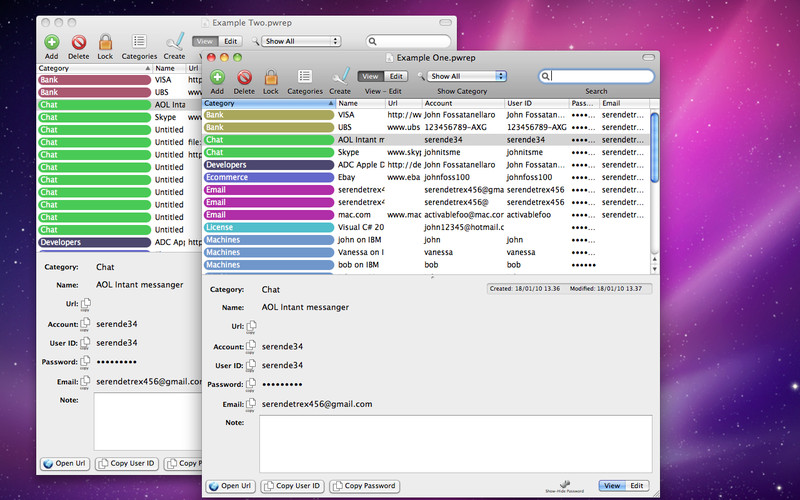This screenshot has height=500, width=800.
Task: Copy User ID icon in Example Two detail pane
Action: pos(85,343)
